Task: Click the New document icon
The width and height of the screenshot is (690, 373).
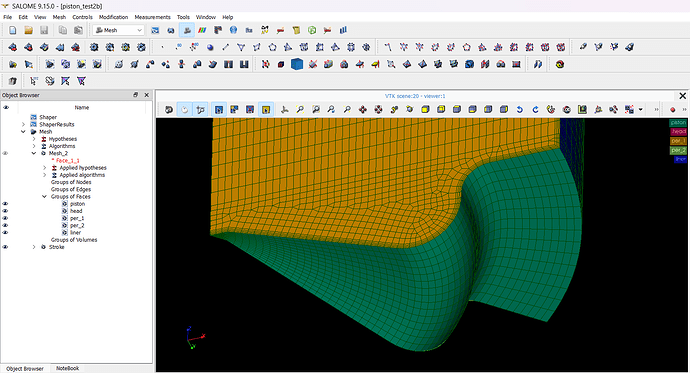Action: [13, 30]
